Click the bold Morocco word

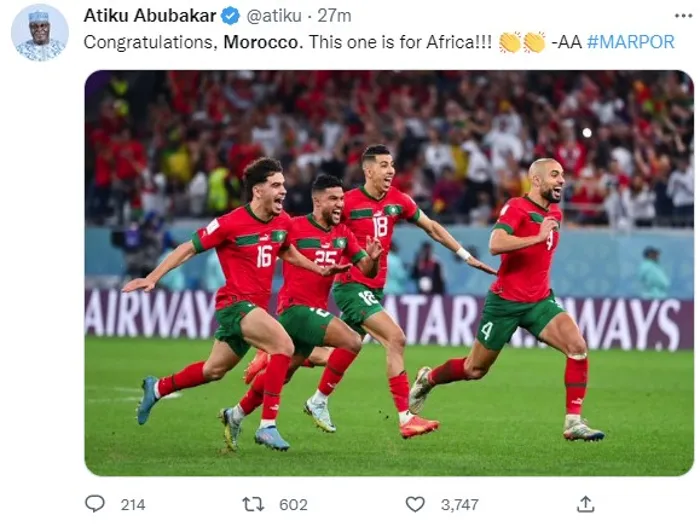click(x=263, y=42)
